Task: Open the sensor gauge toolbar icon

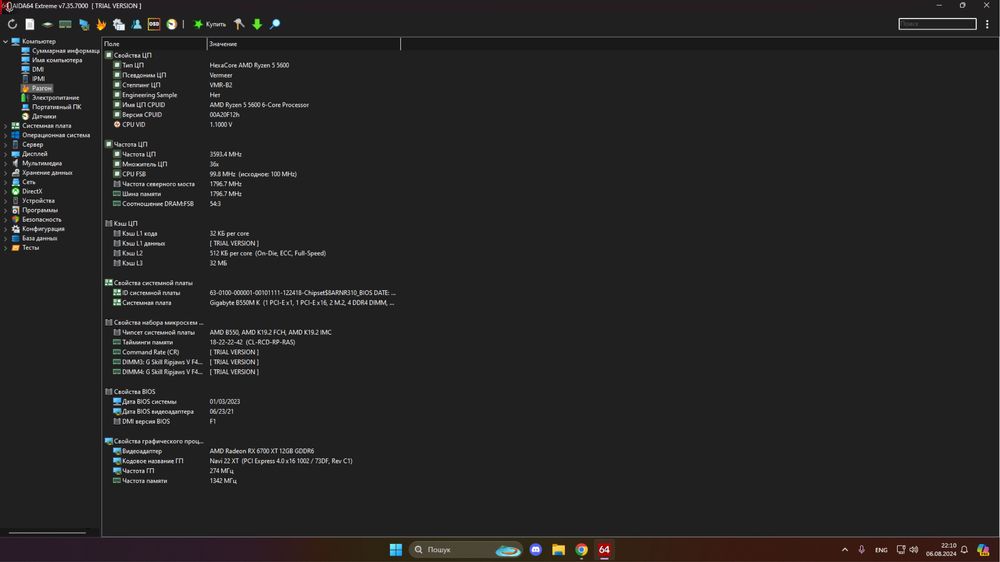Action: pos(172,24)
